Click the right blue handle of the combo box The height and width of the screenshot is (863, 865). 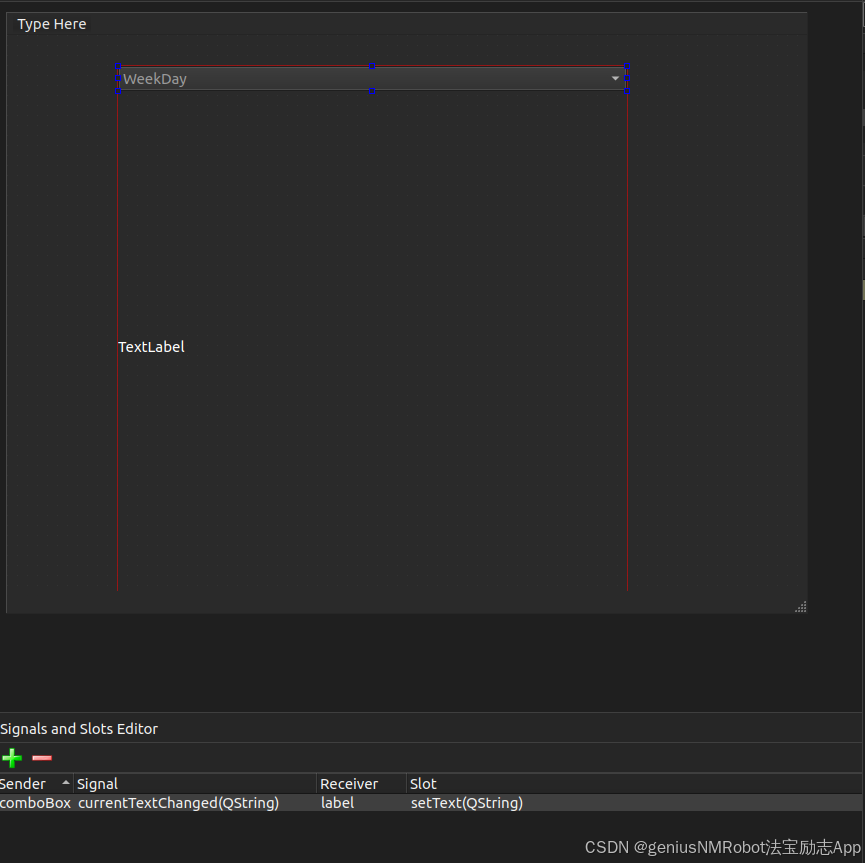pyautogui.click(x=627, y=78)
